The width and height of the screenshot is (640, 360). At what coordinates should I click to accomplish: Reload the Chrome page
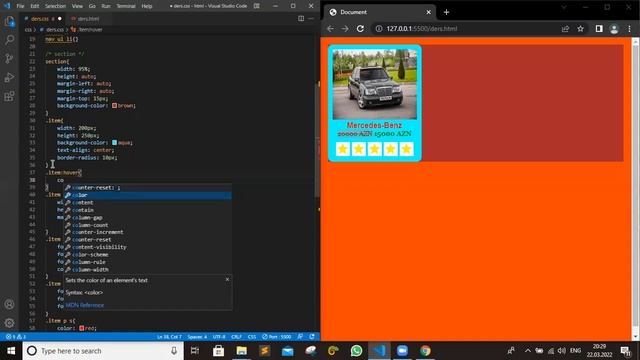360,29
